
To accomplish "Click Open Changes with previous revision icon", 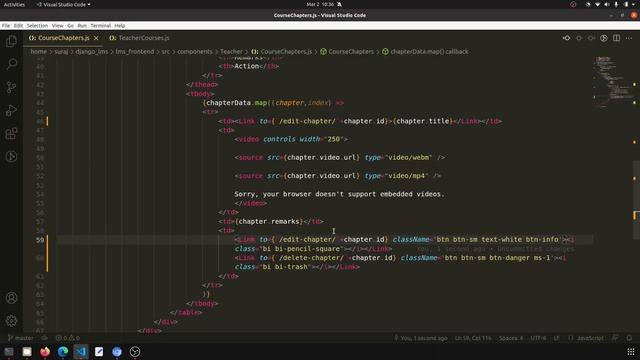I will [566, 38].
